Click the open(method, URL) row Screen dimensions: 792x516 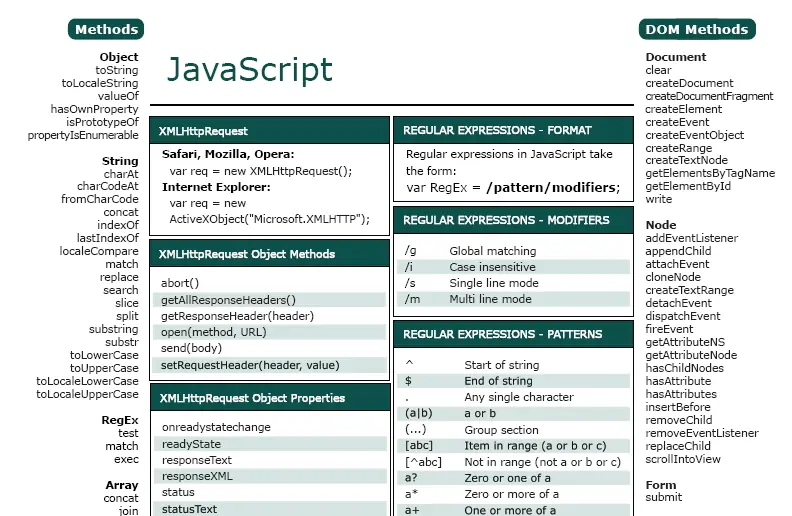(x=270, y=332)
